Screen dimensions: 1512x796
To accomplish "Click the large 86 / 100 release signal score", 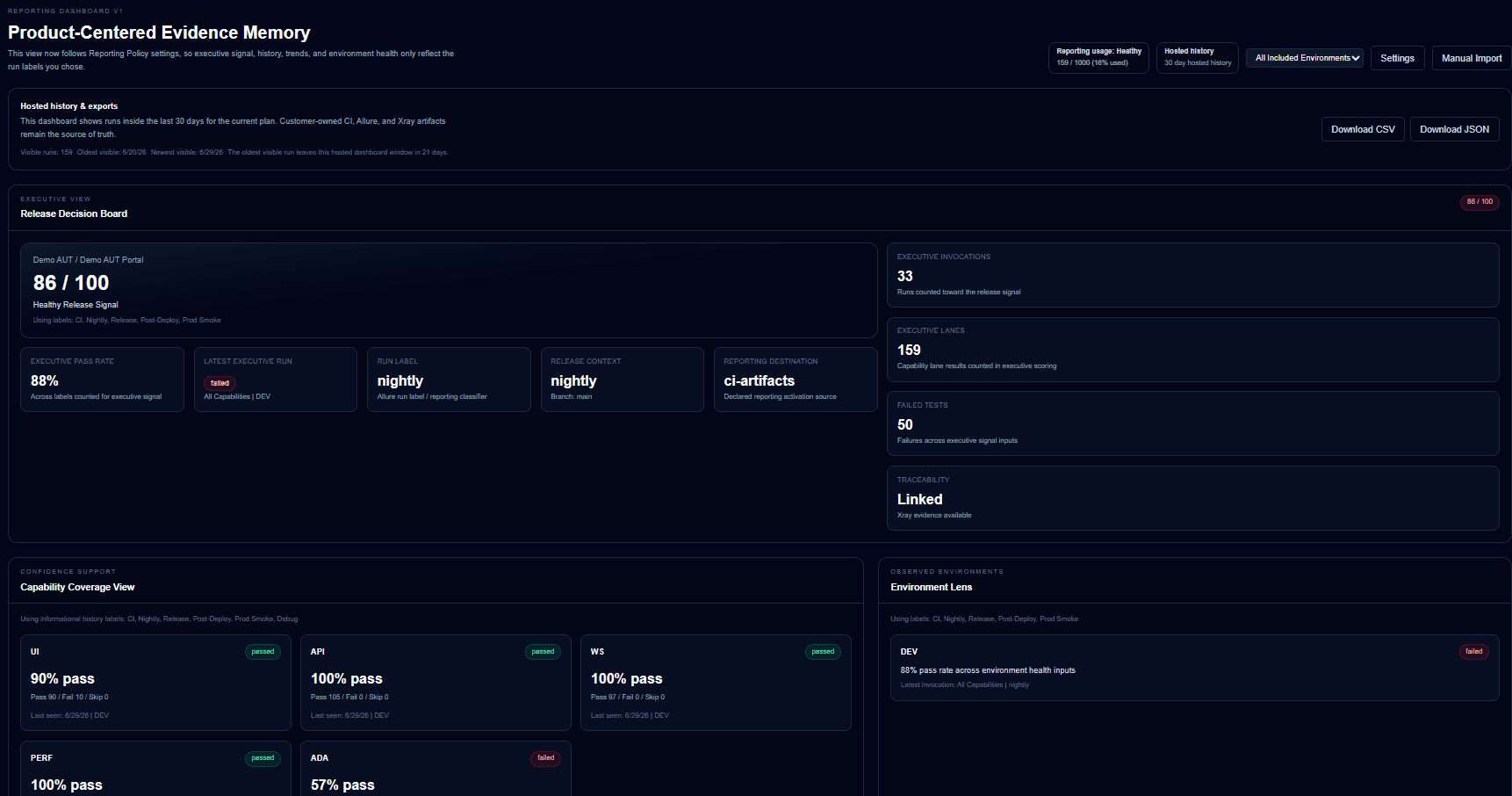I will (x=71, y=283).
